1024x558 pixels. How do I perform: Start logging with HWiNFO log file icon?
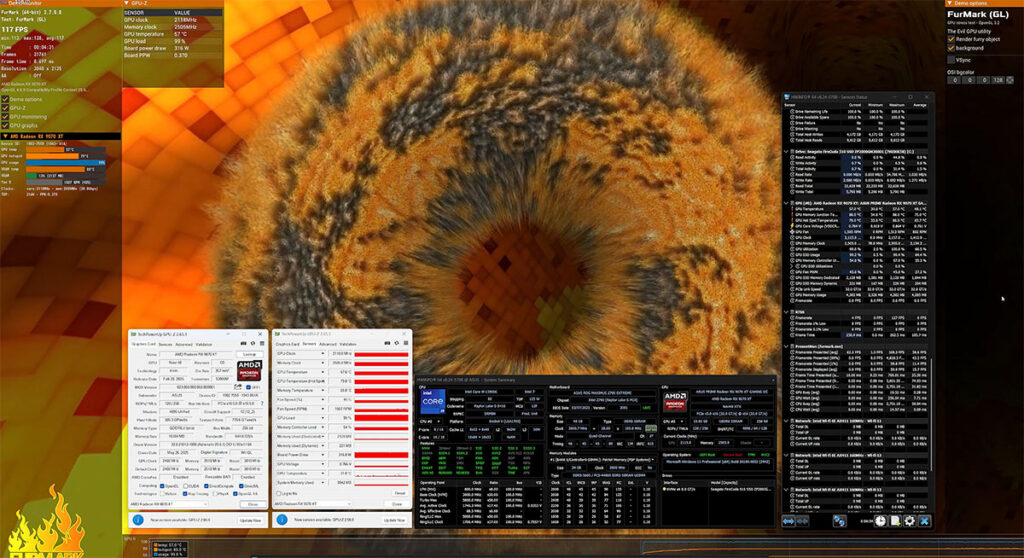pyautogui.click(x=895, y=521)
